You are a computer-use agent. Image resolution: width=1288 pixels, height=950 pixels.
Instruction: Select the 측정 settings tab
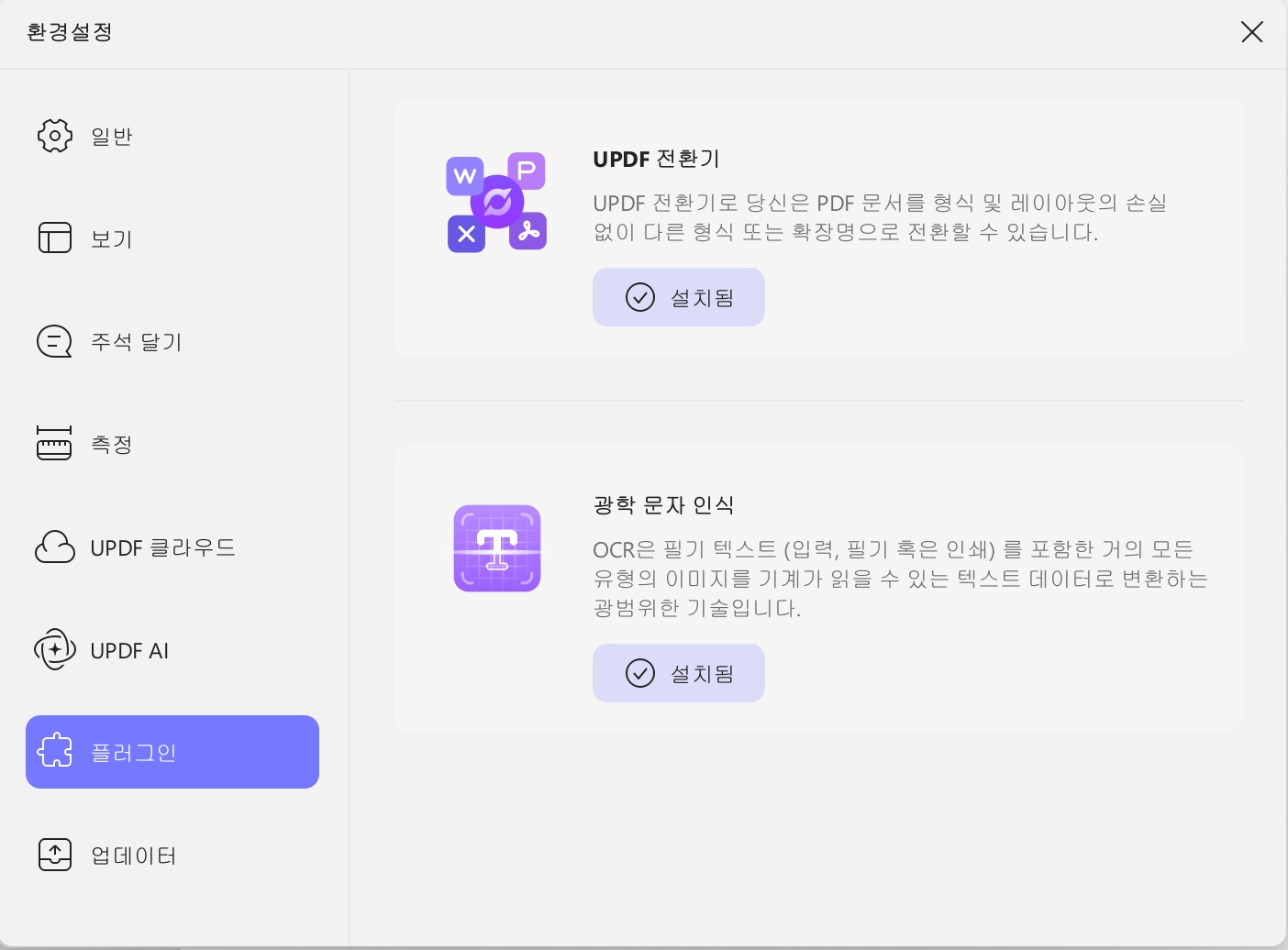point(172,444)
